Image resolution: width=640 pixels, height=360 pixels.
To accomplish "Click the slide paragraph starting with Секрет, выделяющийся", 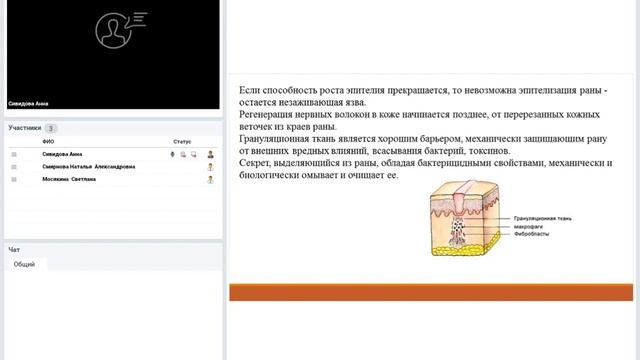I will pyautogui.click(x=426, y=169).
